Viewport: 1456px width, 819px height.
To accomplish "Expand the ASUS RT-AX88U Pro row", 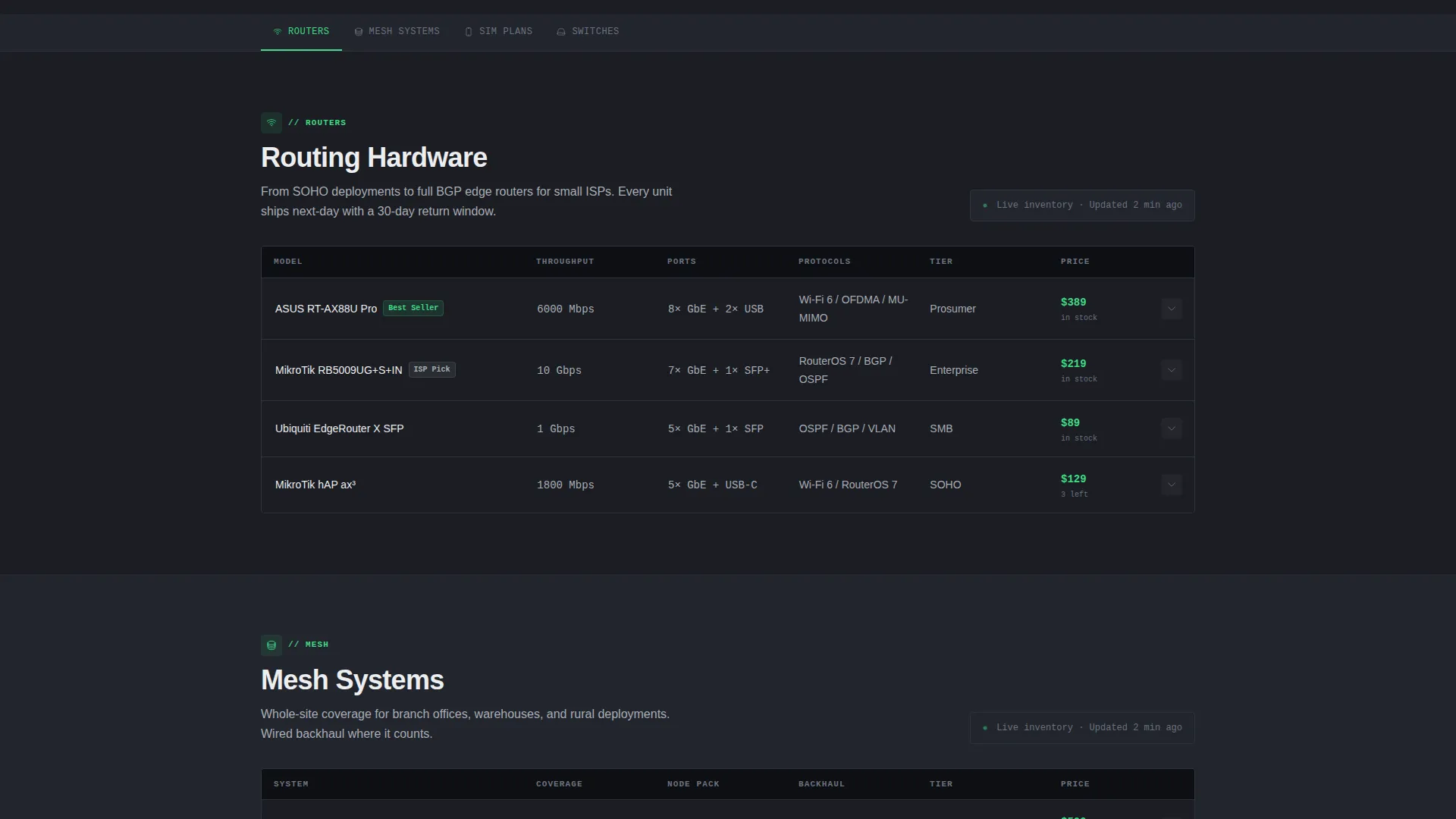I will [x=1172, y=309].
